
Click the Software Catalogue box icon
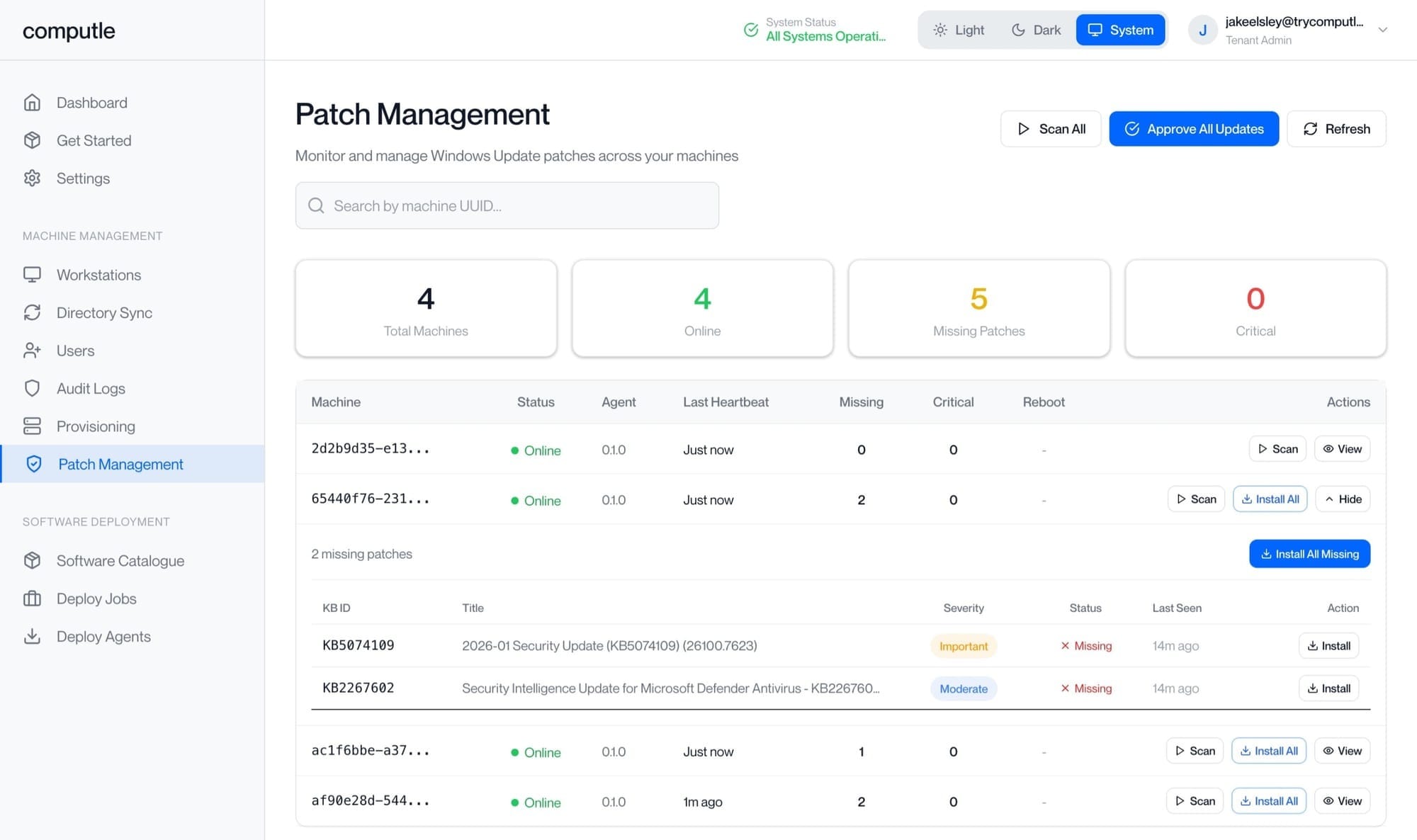pos(32,560)
